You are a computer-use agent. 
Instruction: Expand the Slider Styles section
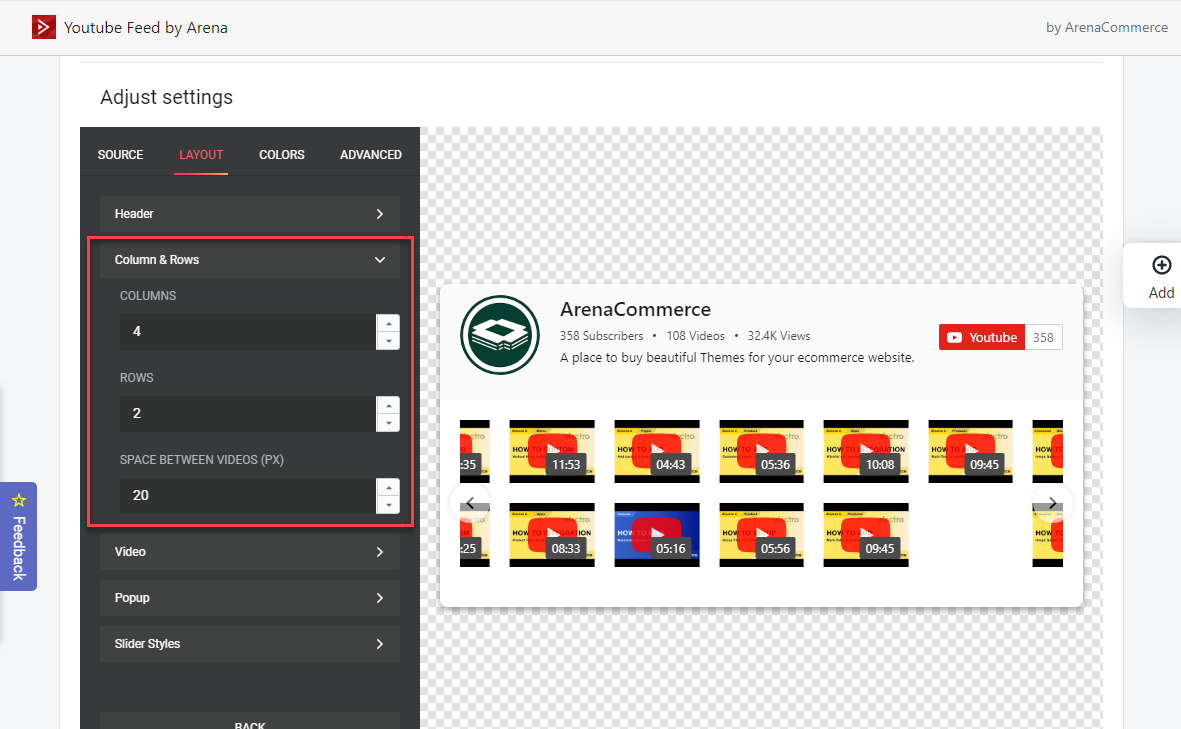coord(250,644)
